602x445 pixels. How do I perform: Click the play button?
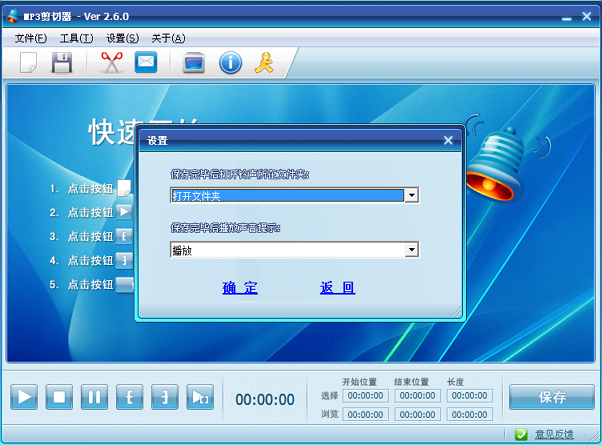coord(24,397)
